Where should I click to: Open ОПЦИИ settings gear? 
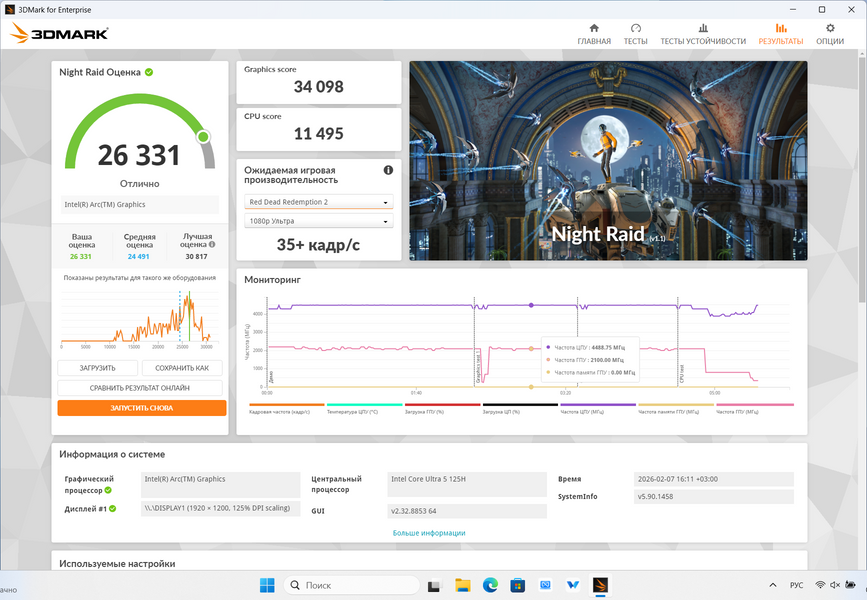pyautogui.click(x=829, y=34)
